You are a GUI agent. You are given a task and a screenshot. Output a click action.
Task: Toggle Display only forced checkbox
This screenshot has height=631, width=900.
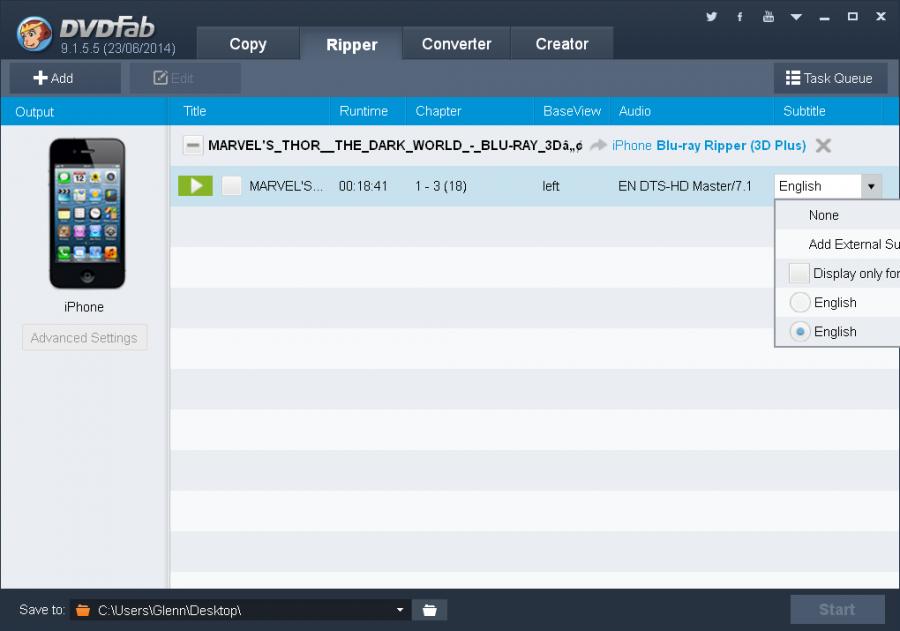pyautogui.click(x=798, y=273)
